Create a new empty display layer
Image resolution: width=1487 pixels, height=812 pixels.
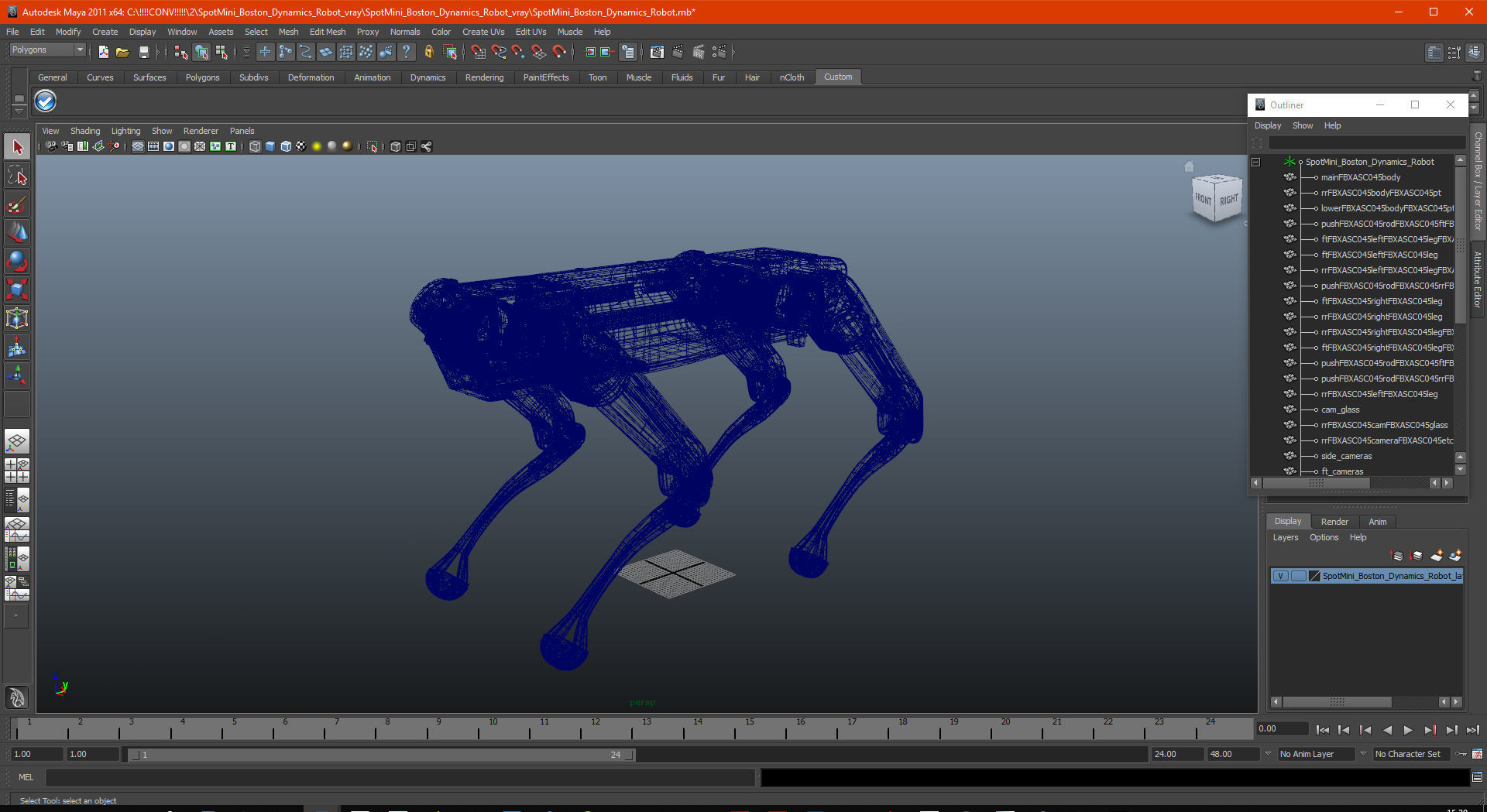[x=1437, y=556]
